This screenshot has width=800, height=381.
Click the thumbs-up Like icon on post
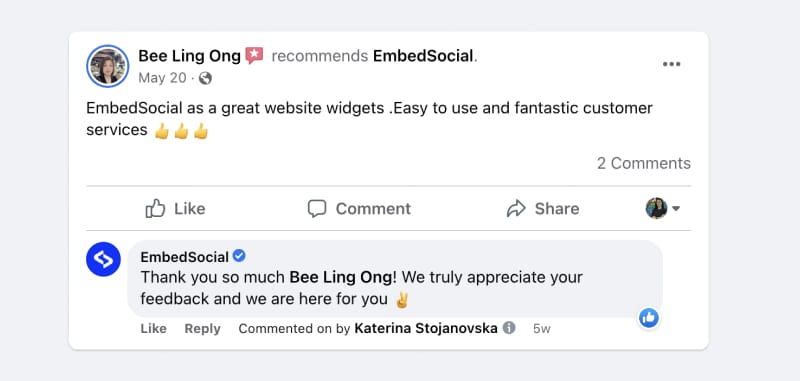(155, 209)
